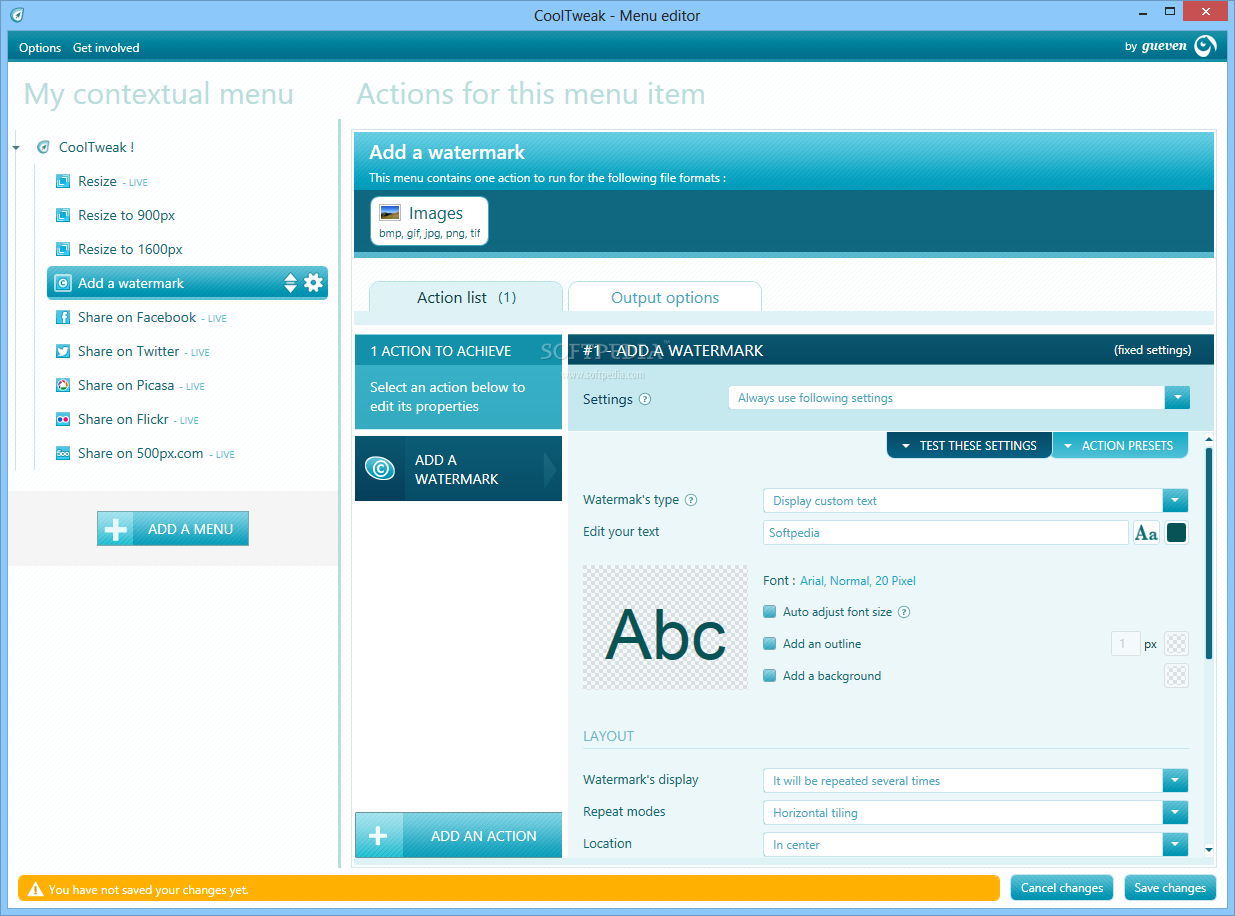The height and width of the screenshot is (916, 1235).
Task: Click the Facebook icon in the menu list
Action: pos(63,317)
